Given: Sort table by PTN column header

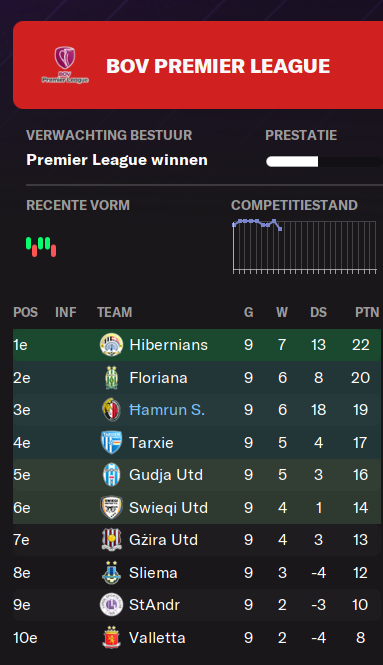Looking at the screenshot, I should tap(367, 312).
